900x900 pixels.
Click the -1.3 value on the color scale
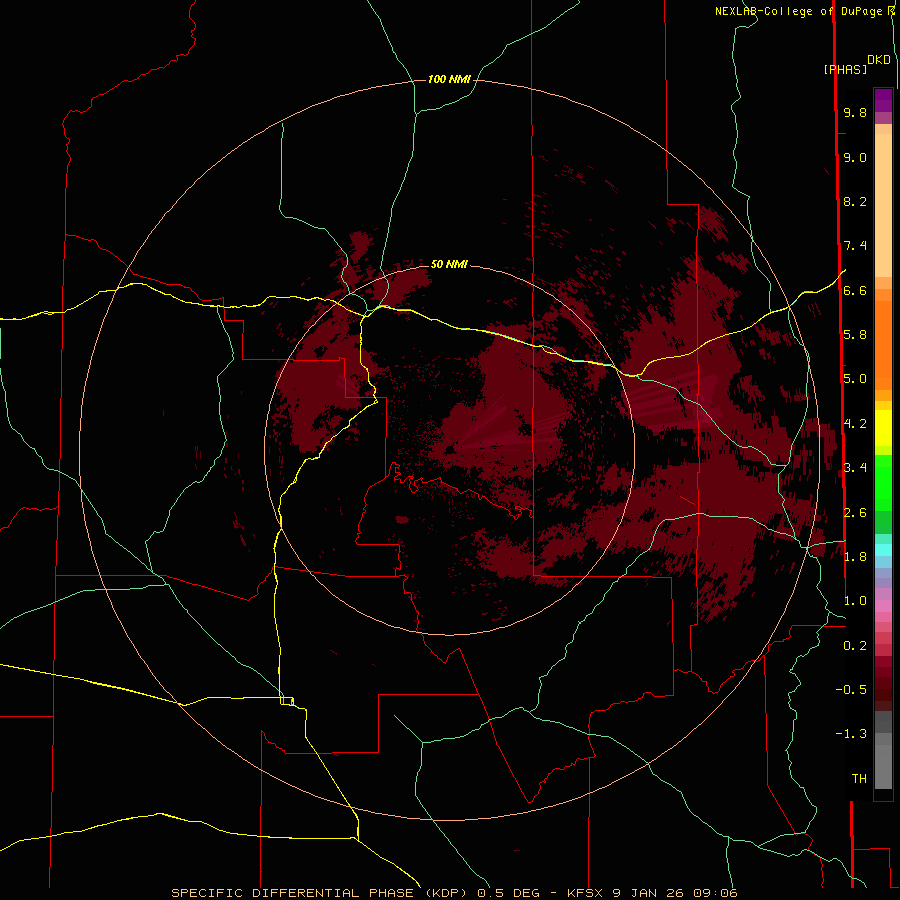point(851,734)
